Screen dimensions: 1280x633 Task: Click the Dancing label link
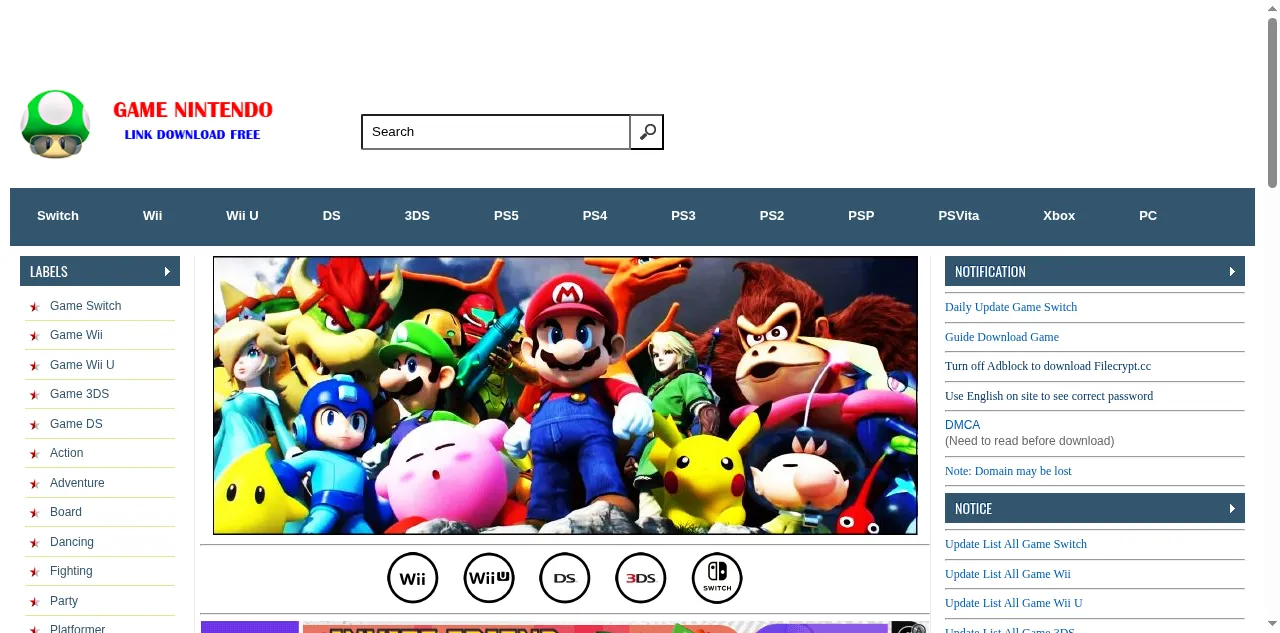tap(72, 542)
